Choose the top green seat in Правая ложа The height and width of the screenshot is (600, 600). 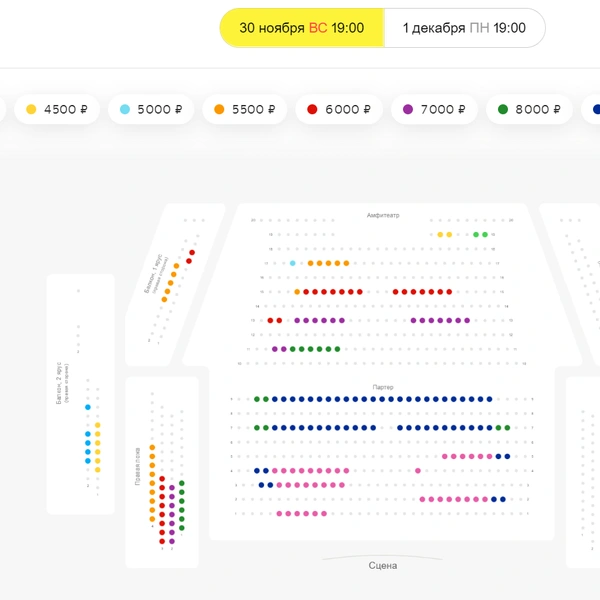point(182,483)
